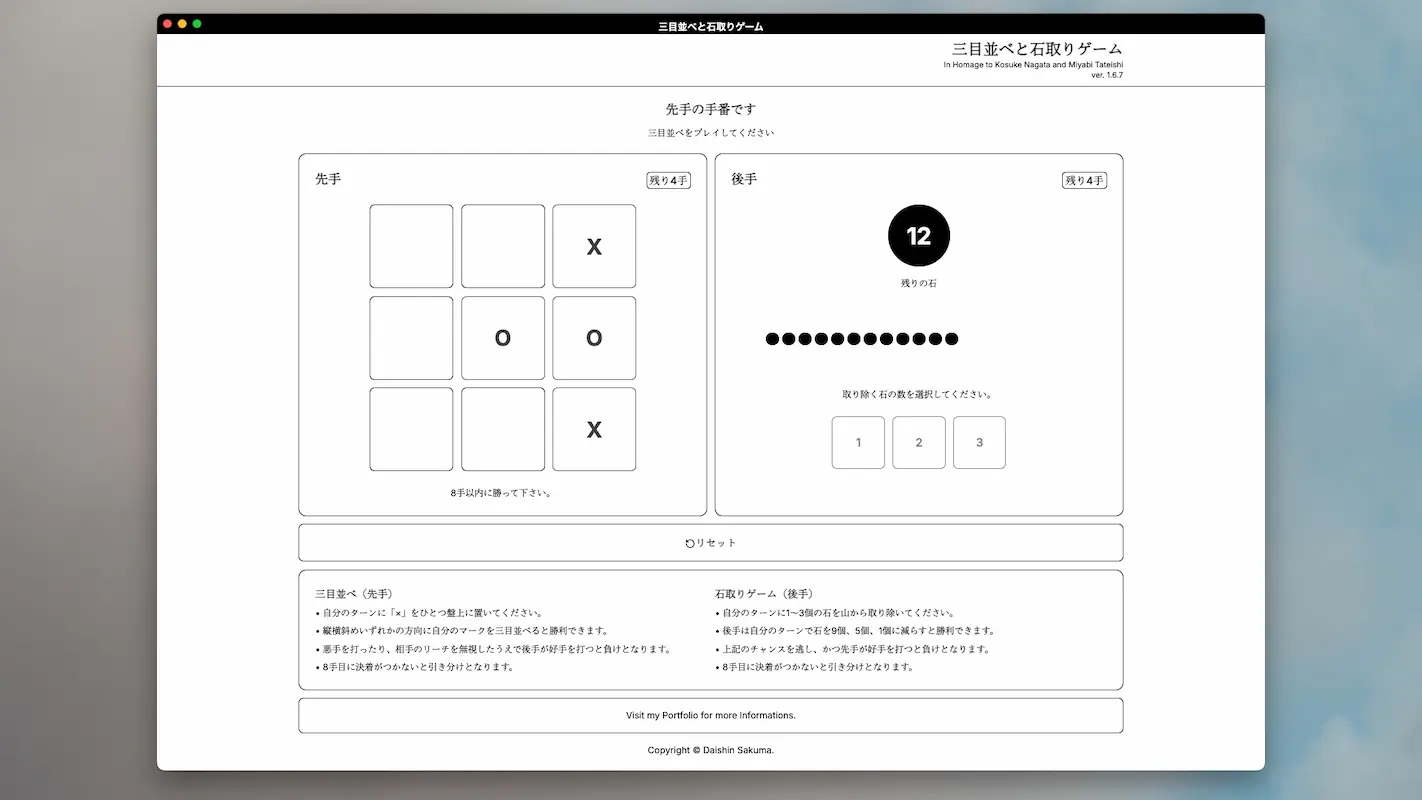Click the 三目並べと石取りゲーム page heading
Image resolution: width=1422 pixels, height=800 pixels.
pyautogui.click(x=1035, y=48)
